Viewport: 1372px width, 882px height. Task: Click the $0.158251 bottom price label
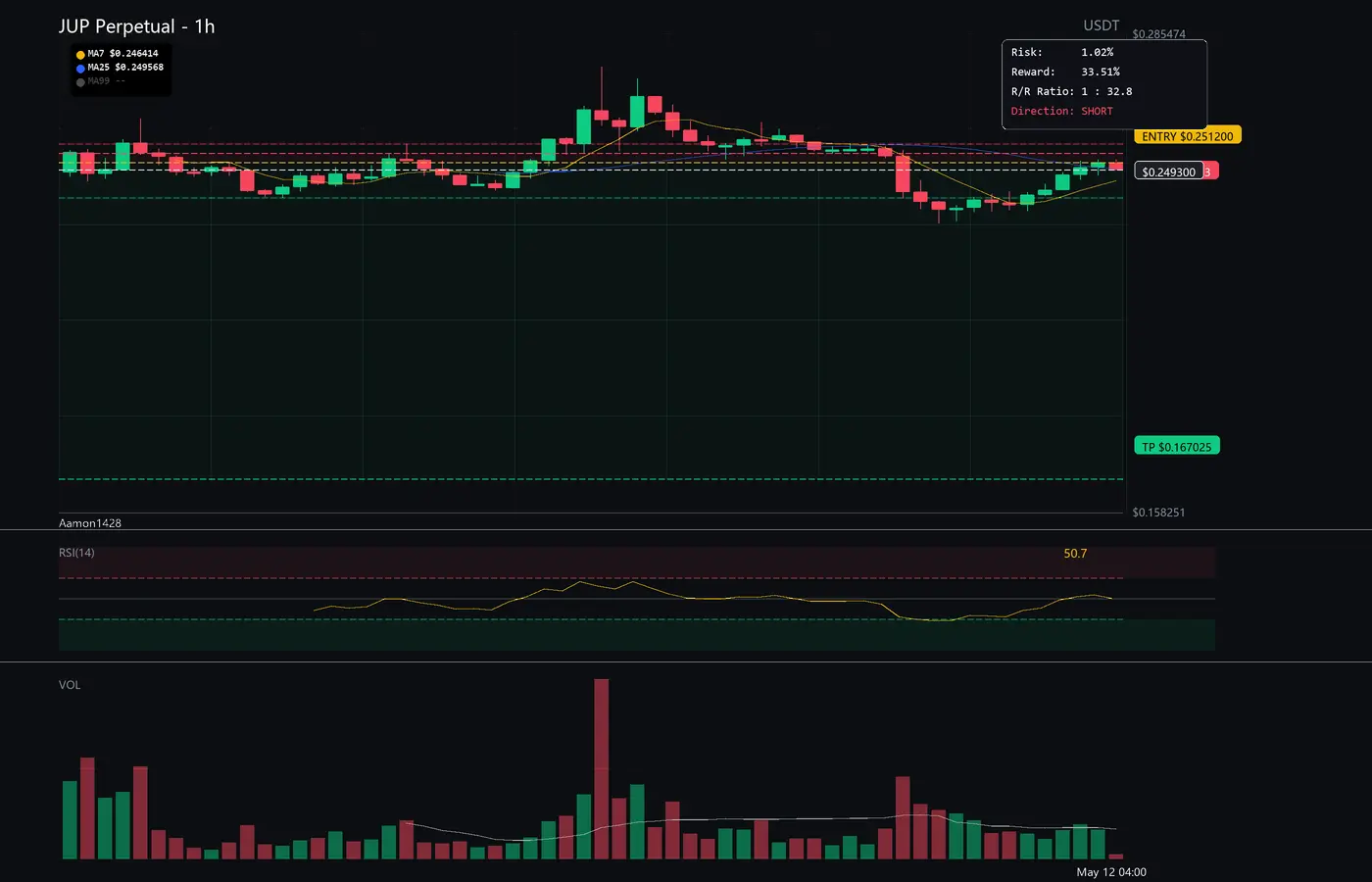1158,513
